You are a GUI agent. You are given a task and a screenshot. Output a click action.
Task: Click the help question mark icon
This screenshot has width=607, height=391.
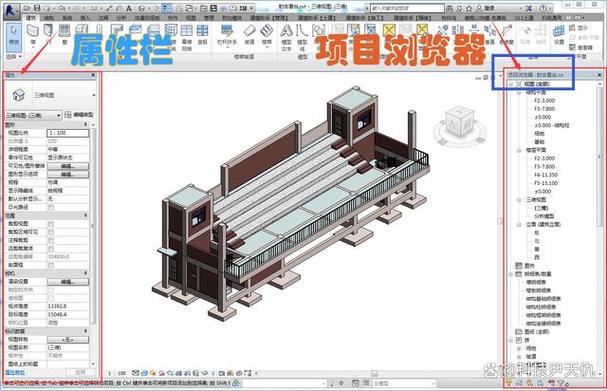point(542,8)
